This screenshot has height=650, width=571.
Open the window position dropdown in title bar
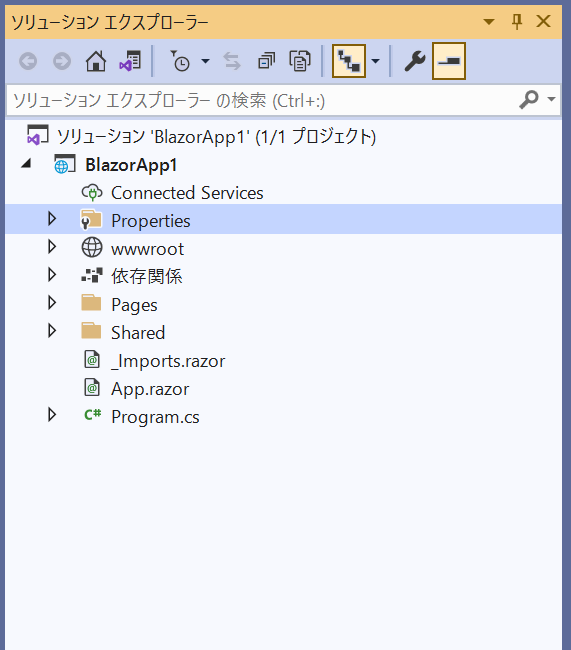click(489, 22)
